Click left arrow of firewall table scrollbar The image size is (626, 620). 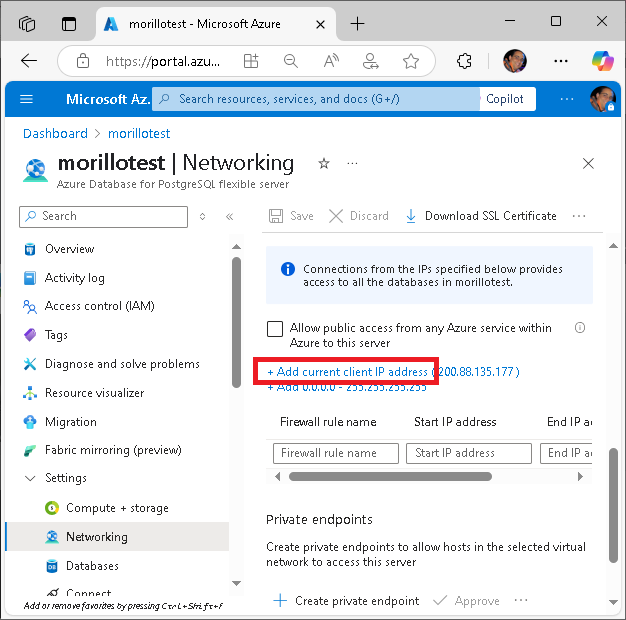point(278,476)
